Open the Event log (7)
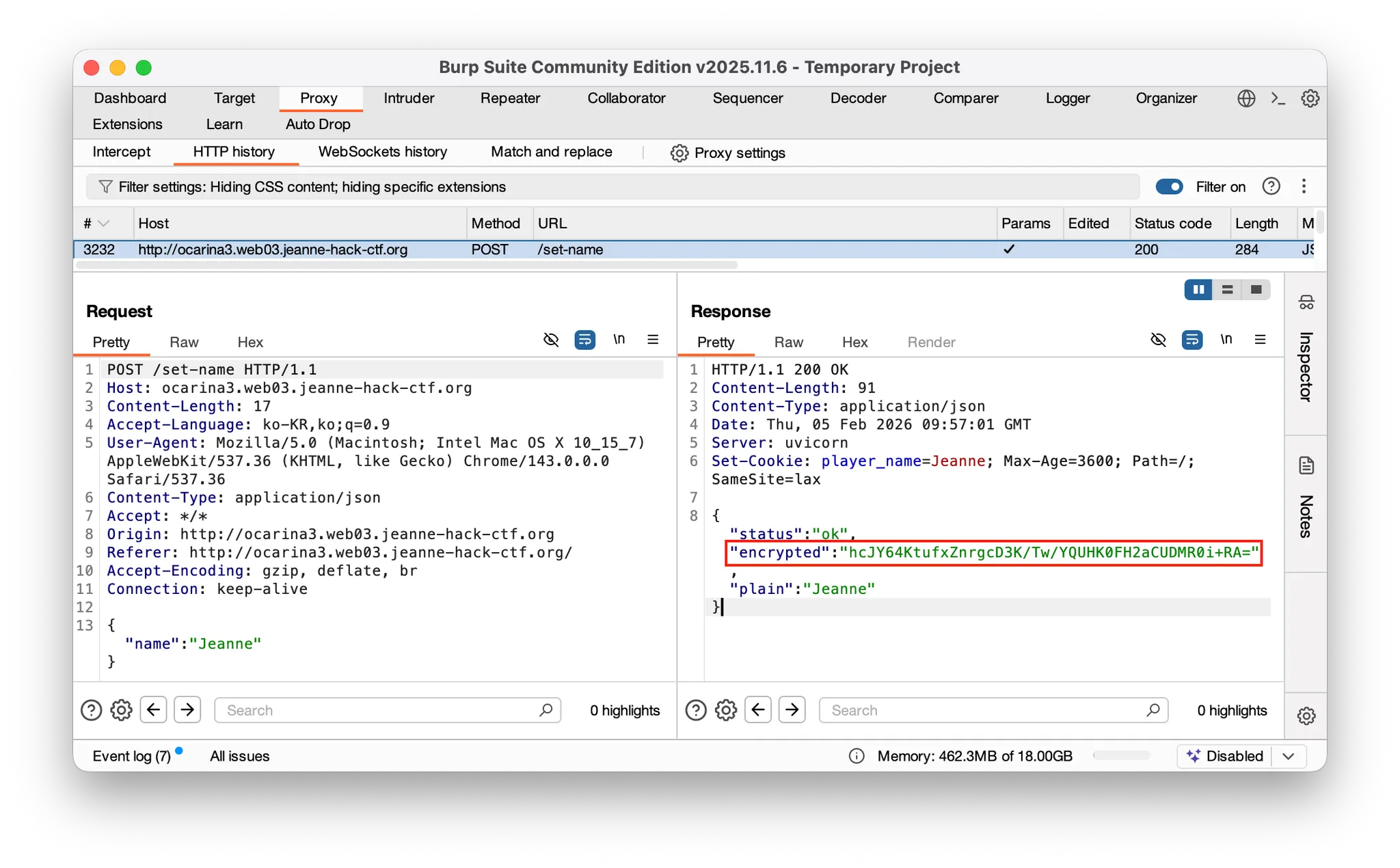 pos(132,756)
